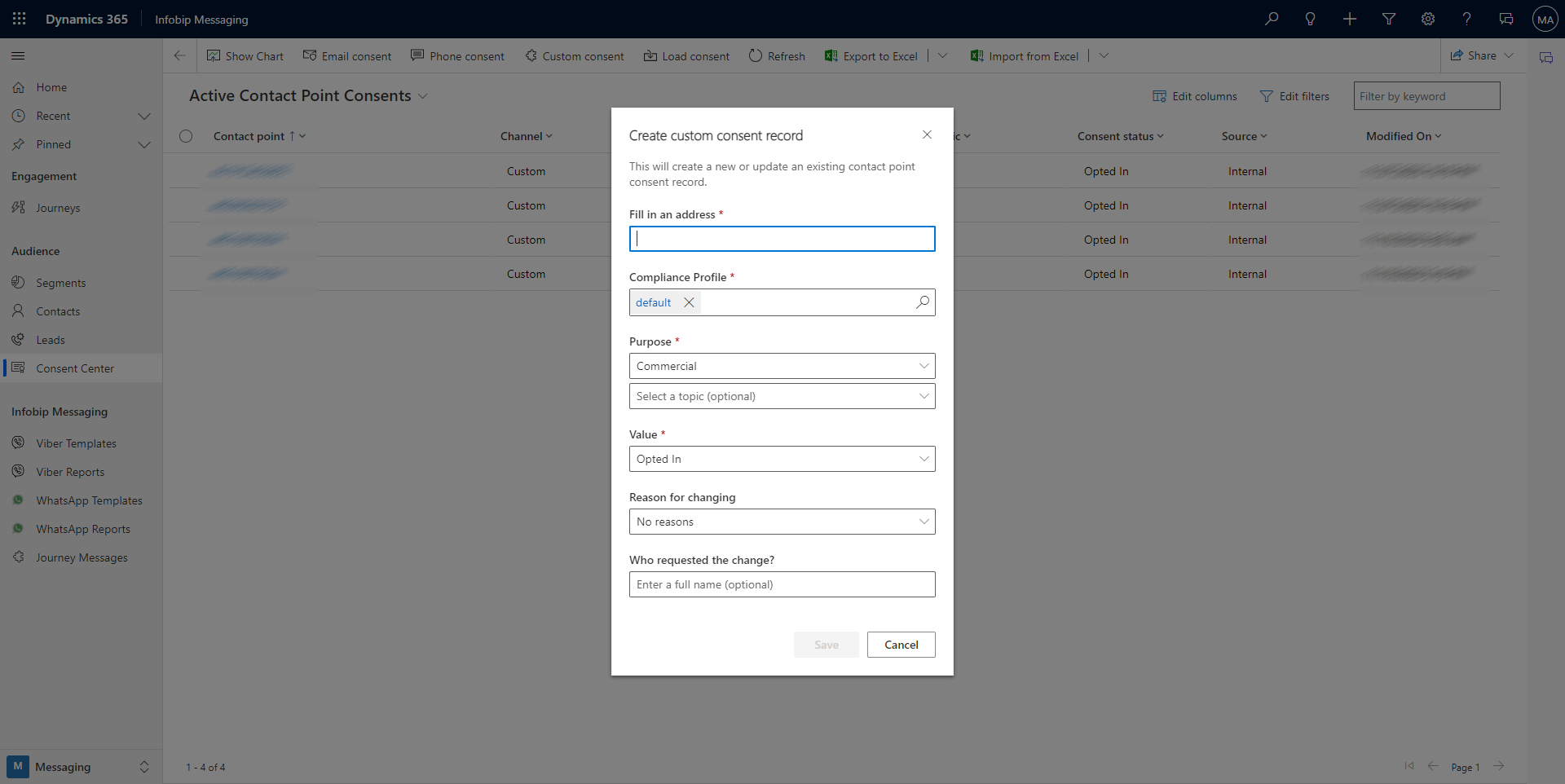Open Journeys in the sidebar

(81, 208)
